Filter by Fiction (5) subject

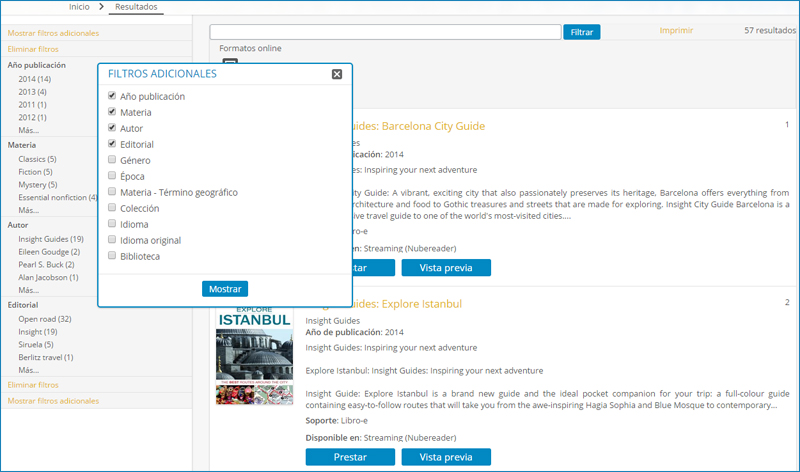(35, 172)
